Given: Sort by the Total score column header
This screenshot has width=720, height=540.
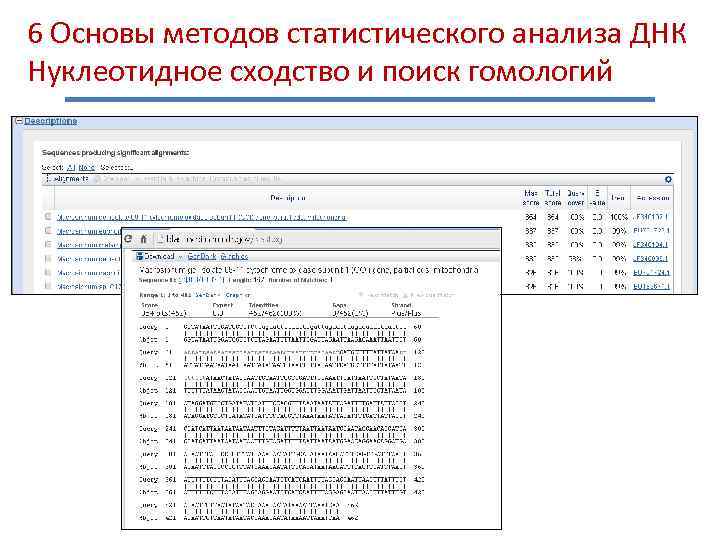Looking at the screenshot, I should tap(552, 198).
